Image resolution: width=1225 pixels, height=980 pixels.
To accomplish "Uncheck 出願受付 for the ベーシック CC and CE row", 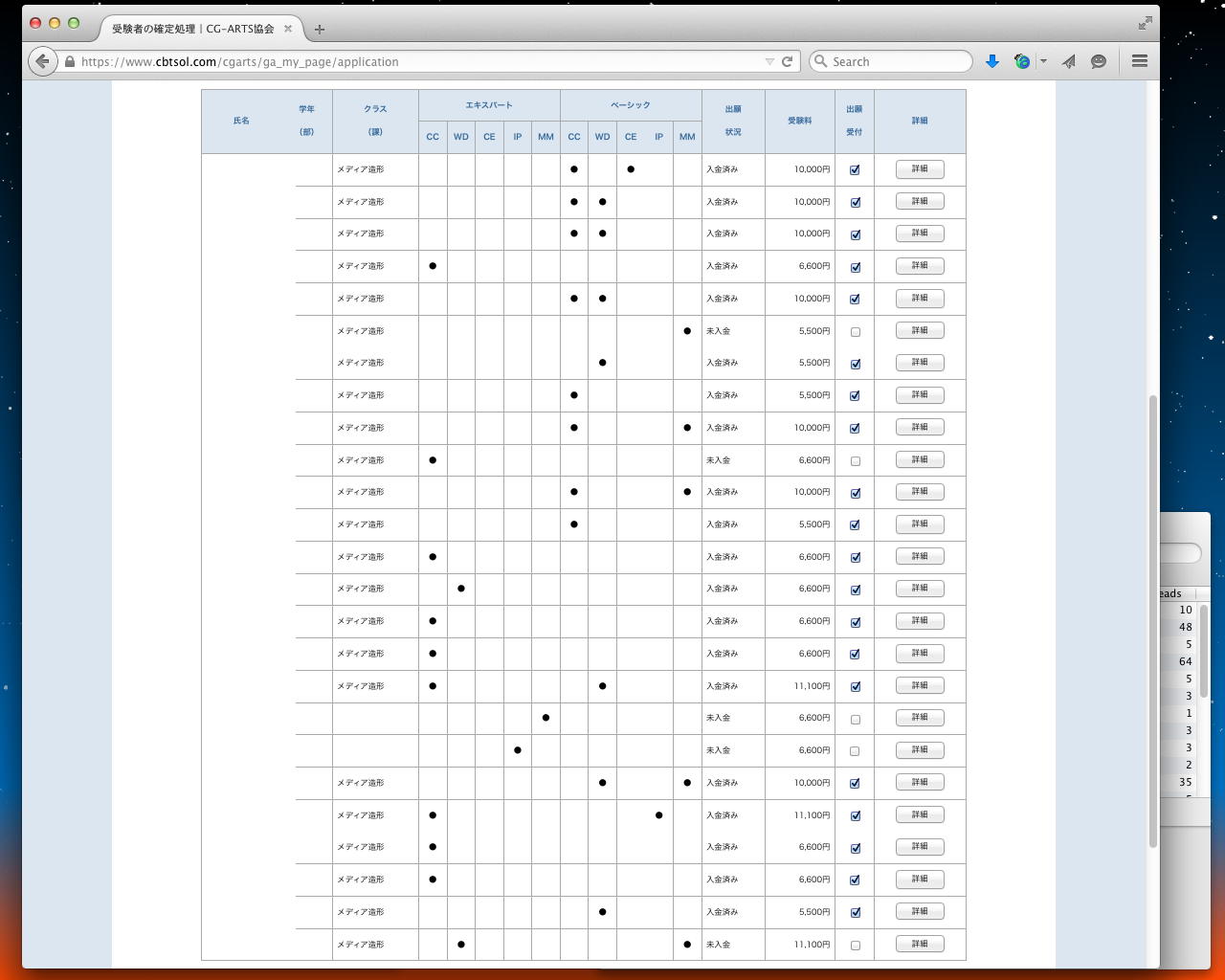I will pyautogui.click(x=855, y=170).
